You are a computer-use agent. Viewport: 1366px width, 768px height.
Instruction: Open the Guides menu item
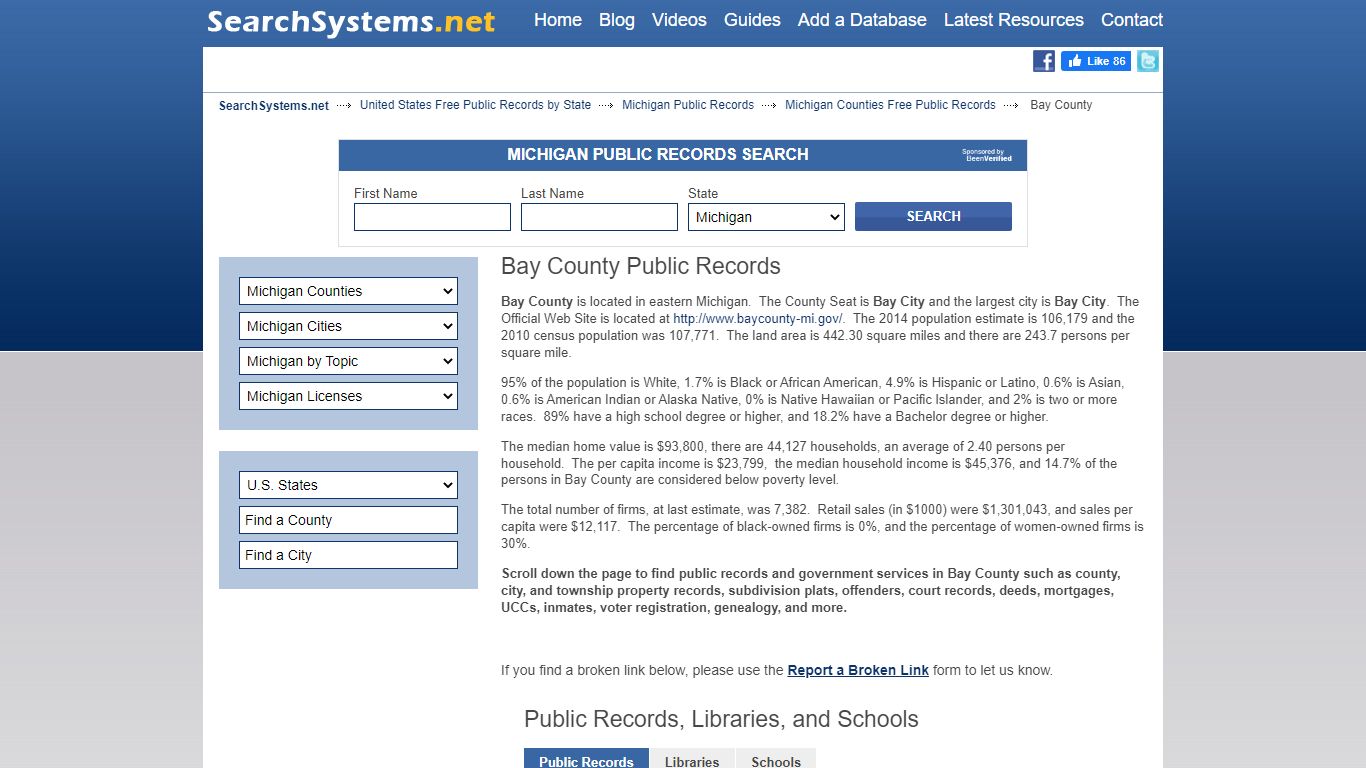(x=752, y=20)
